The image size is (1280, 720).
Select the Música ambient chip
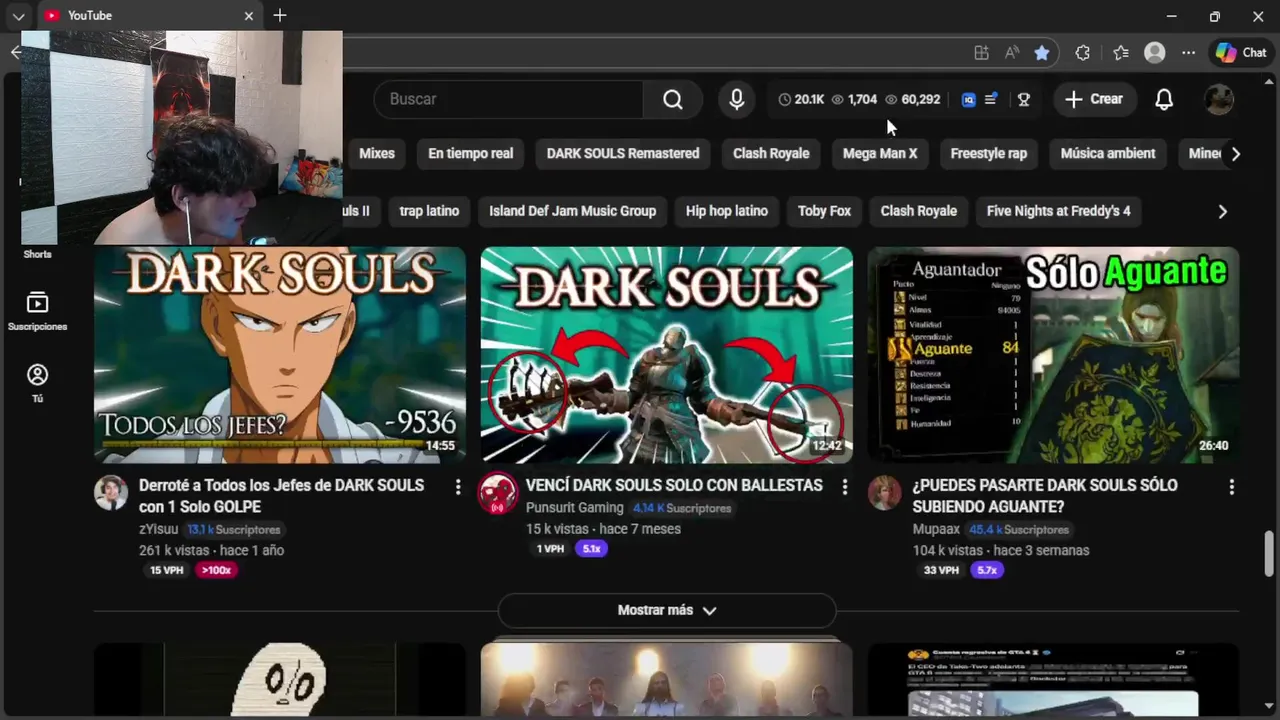[1108, 154]
